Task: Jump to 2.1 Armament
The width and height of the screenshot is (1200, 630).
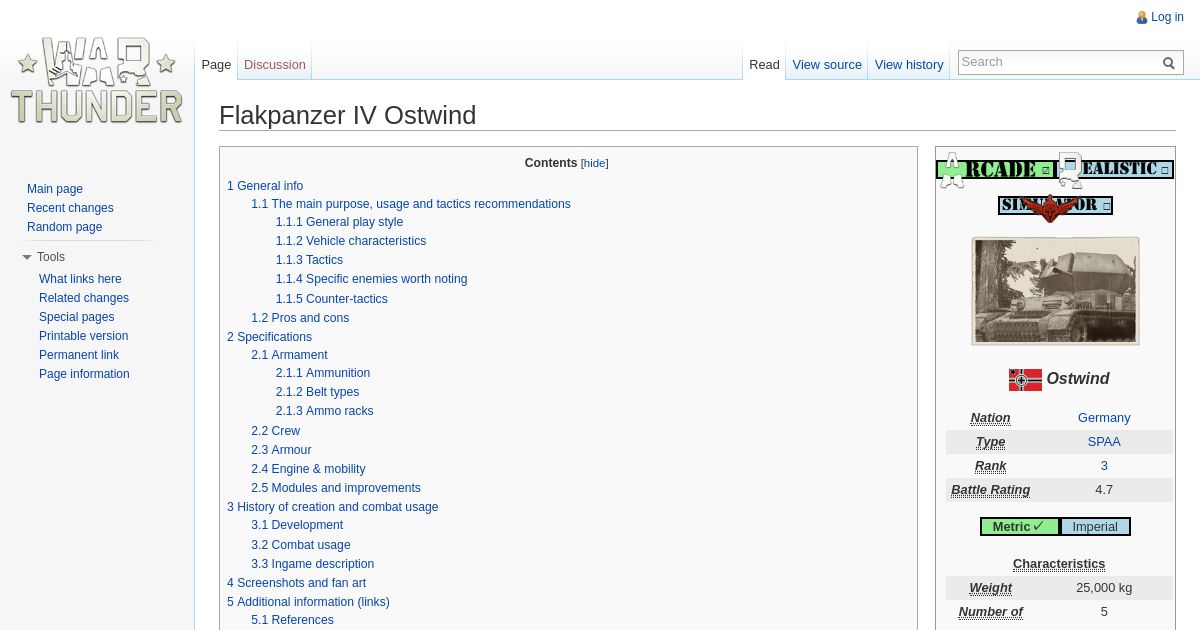Action: (x=289, y=355)
